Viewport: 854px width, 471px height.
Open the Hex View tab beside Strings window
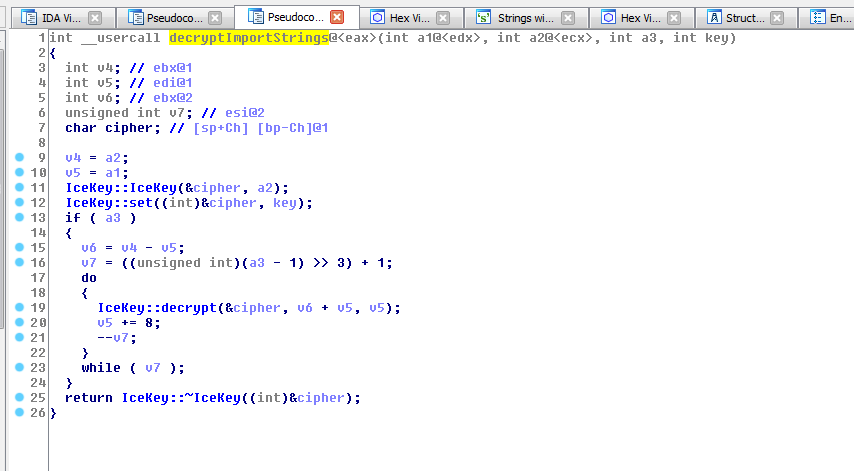pos(640,18)
